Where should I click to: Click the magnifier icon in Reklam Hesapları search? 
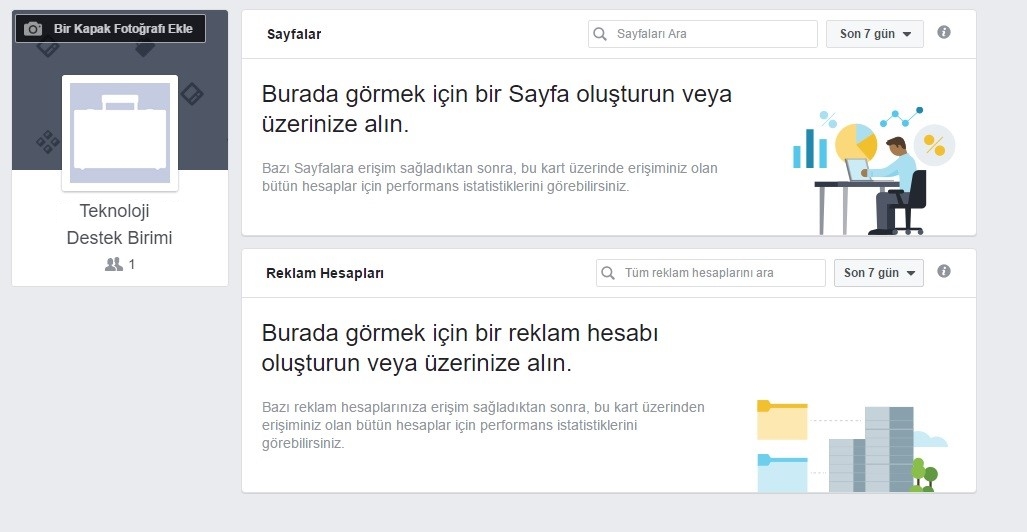[x=608, y=273]
